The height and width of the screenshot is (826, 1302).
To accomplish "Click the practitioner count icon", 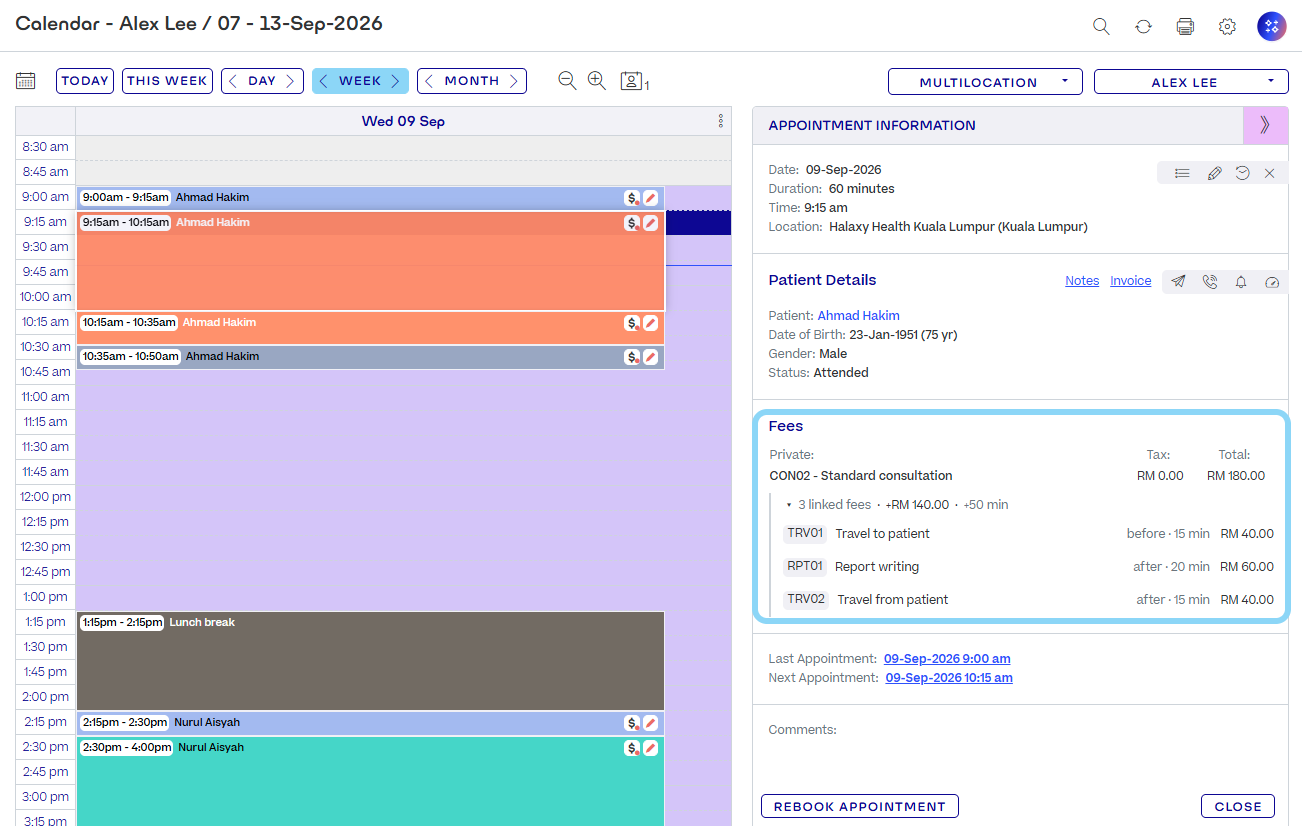I will point(634,82).
